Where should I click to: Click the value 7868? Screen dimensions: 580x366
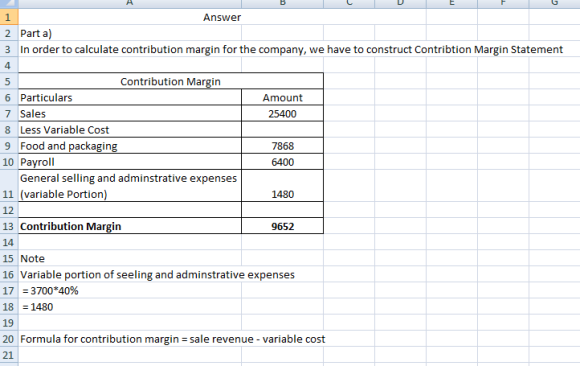point(282,146)
